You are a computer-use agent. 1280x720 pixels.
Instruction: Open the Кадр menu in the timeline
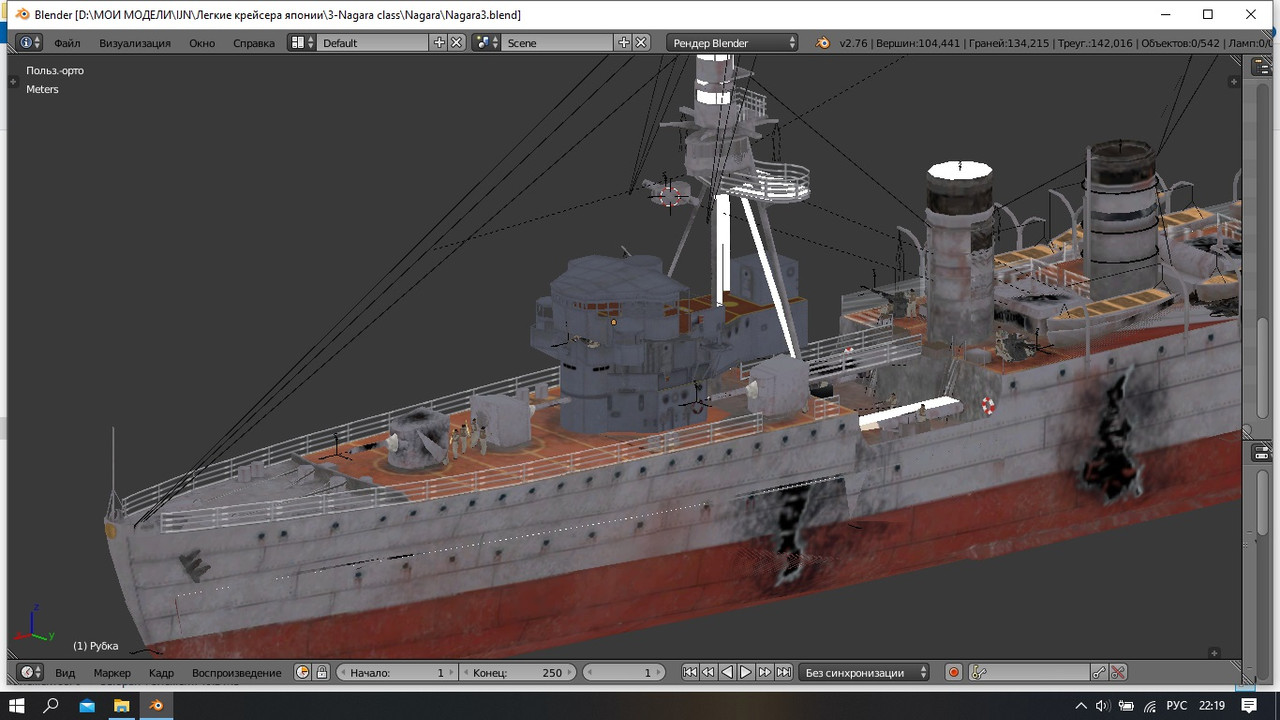(x=161, y=673)
